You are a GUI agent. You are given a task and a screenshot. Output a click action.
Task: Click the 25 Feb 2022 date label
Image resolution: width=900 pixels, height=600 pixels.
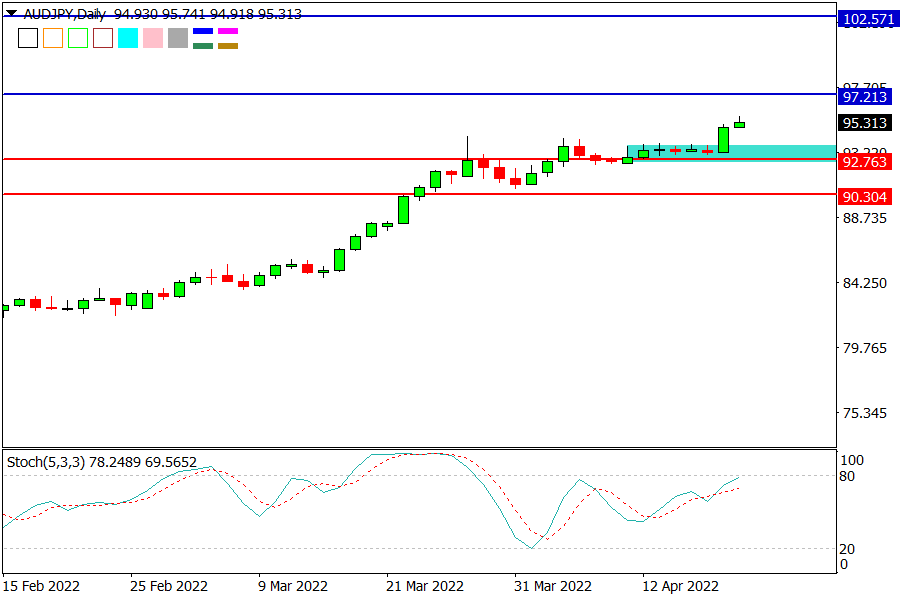pos(169,586)
